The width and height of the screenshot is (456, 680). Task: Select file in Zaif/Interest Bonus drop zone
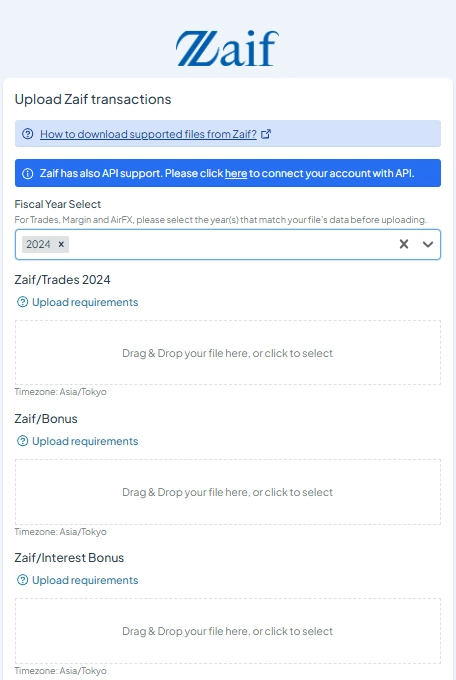point(228,631)
